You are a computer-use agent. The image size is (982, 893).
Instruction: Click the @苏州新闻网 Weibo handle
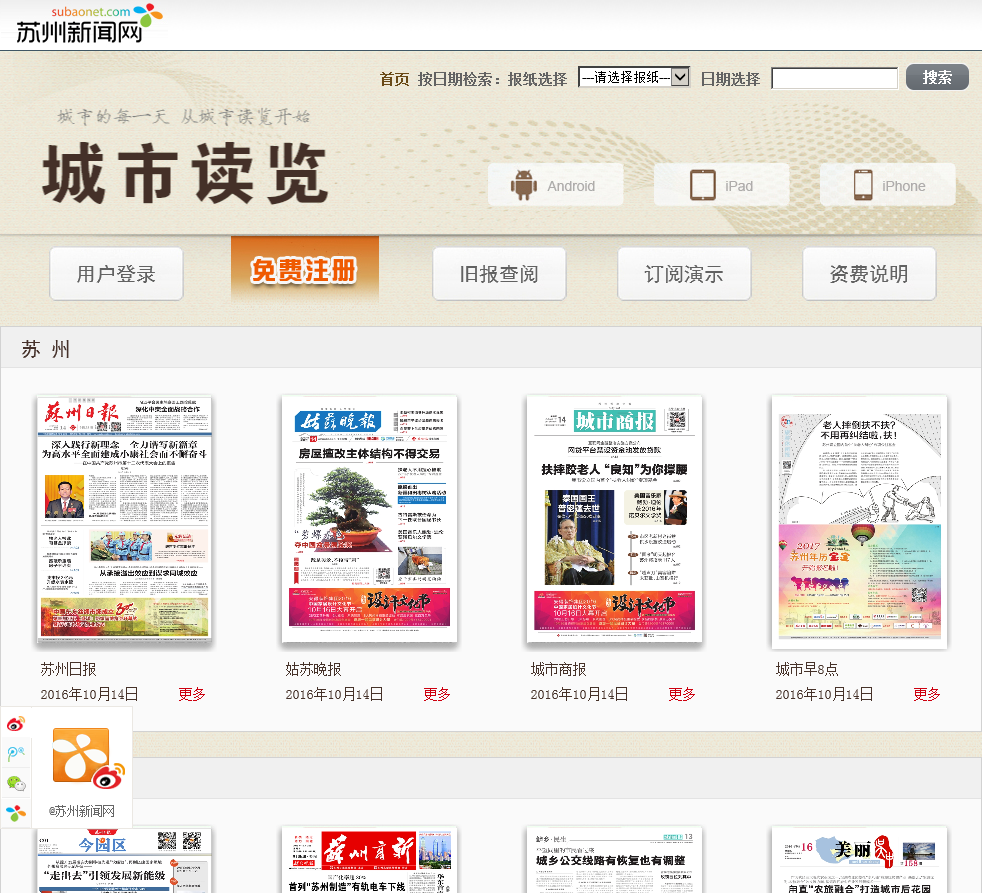tap(81, 812)
